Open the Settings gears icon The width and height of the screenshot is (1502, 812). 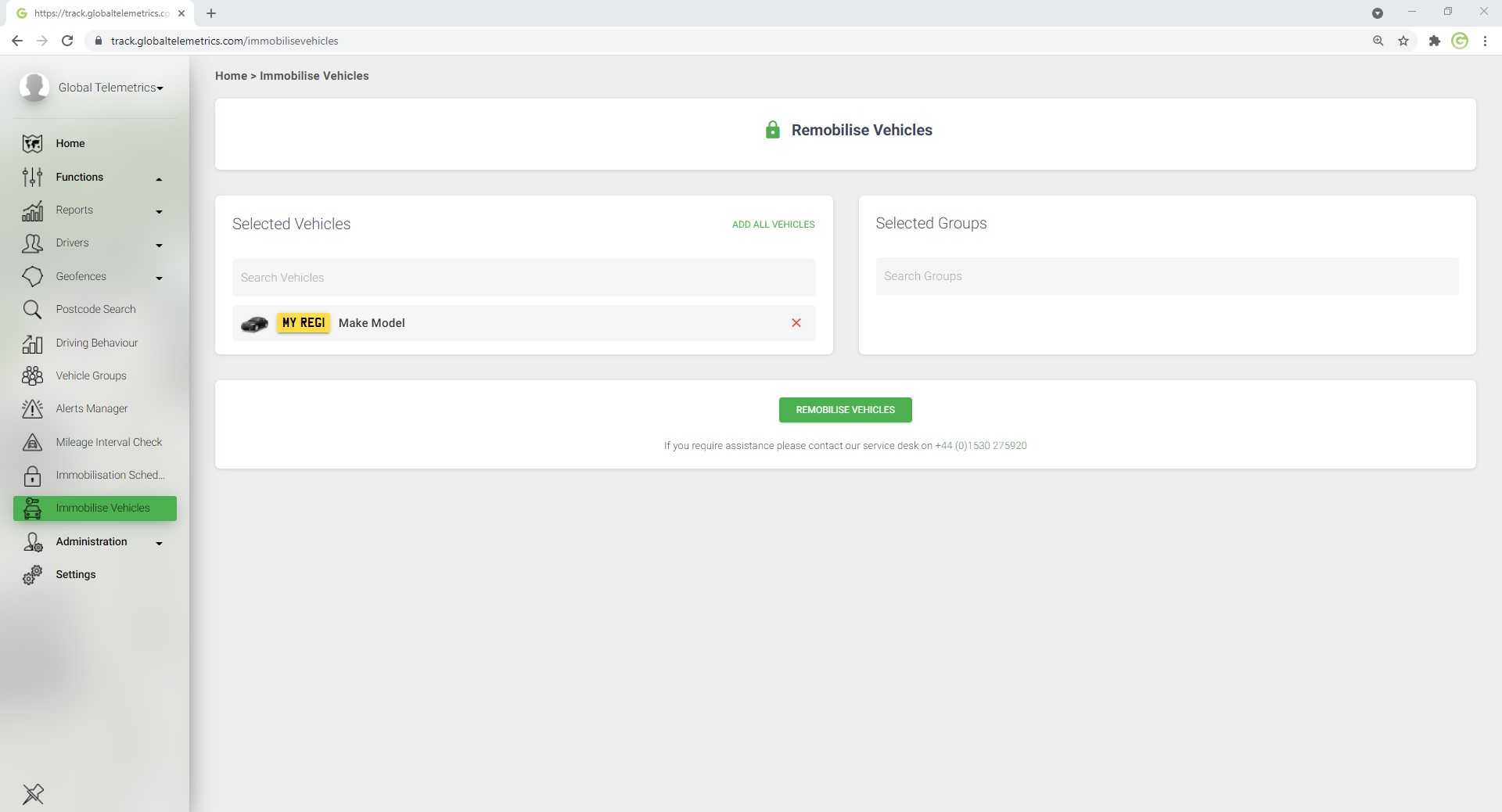click(32, 575)
